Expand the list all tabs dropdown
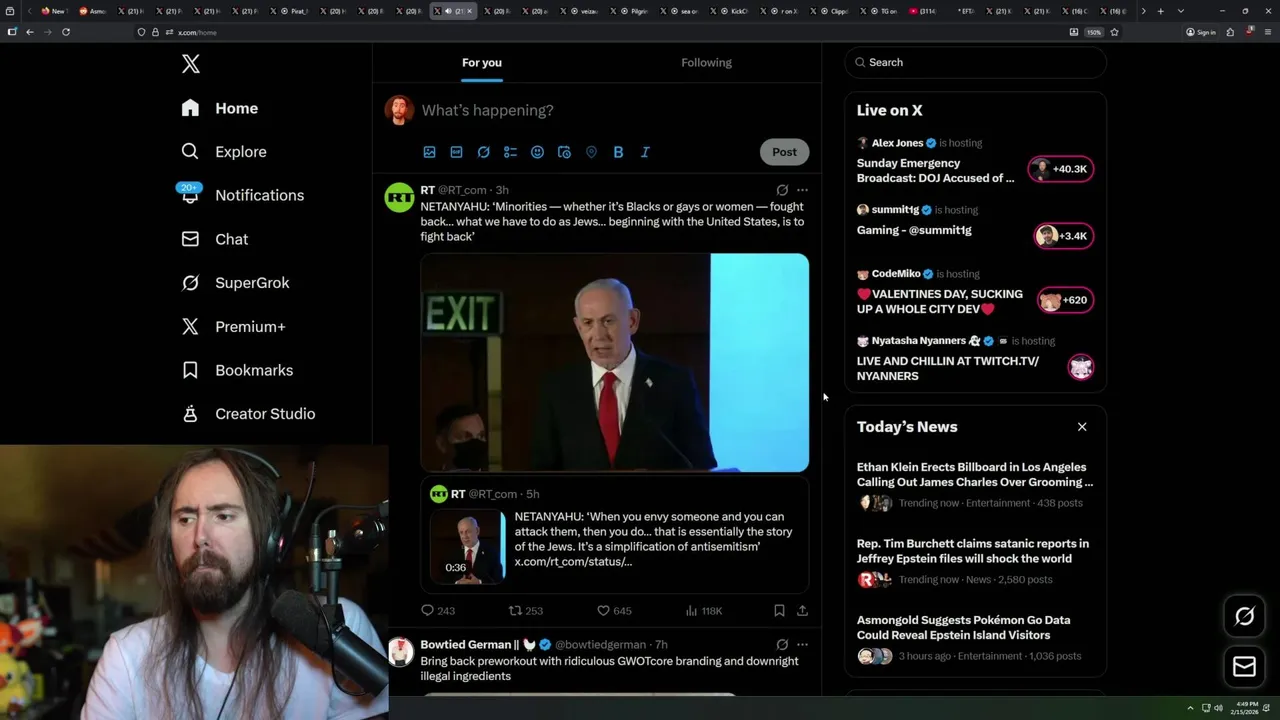Screen dimensions: 1280x720 point(1181,11)
